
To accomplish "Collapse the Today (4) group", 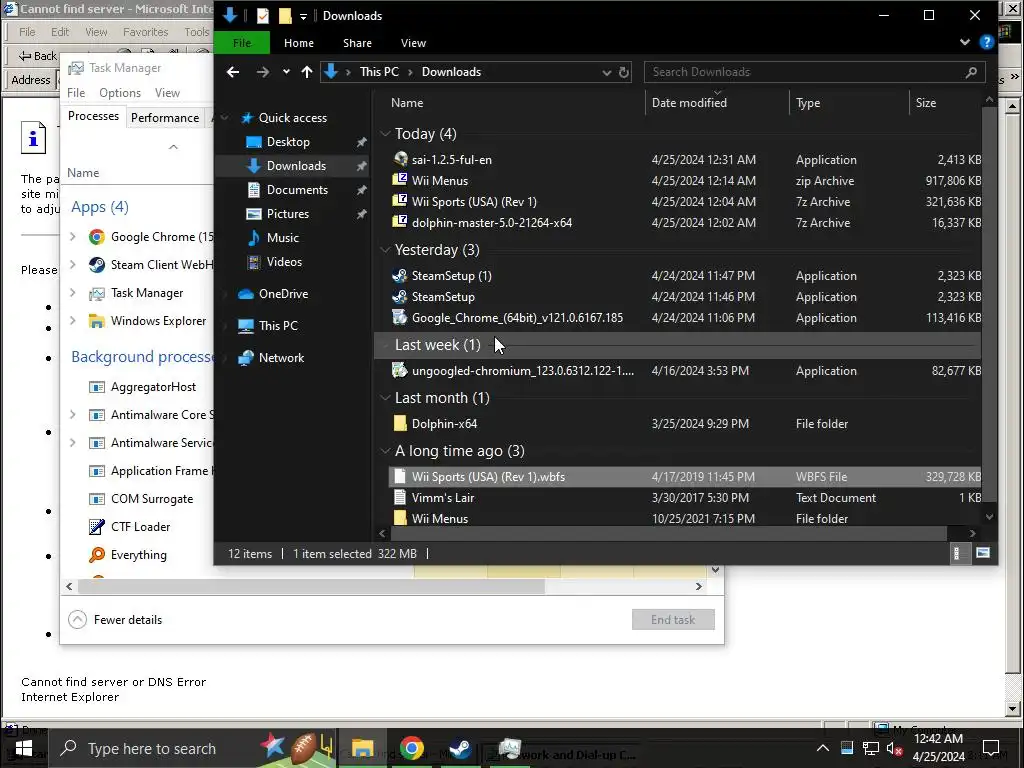I will pyautogui.click(x=385, y=134).
